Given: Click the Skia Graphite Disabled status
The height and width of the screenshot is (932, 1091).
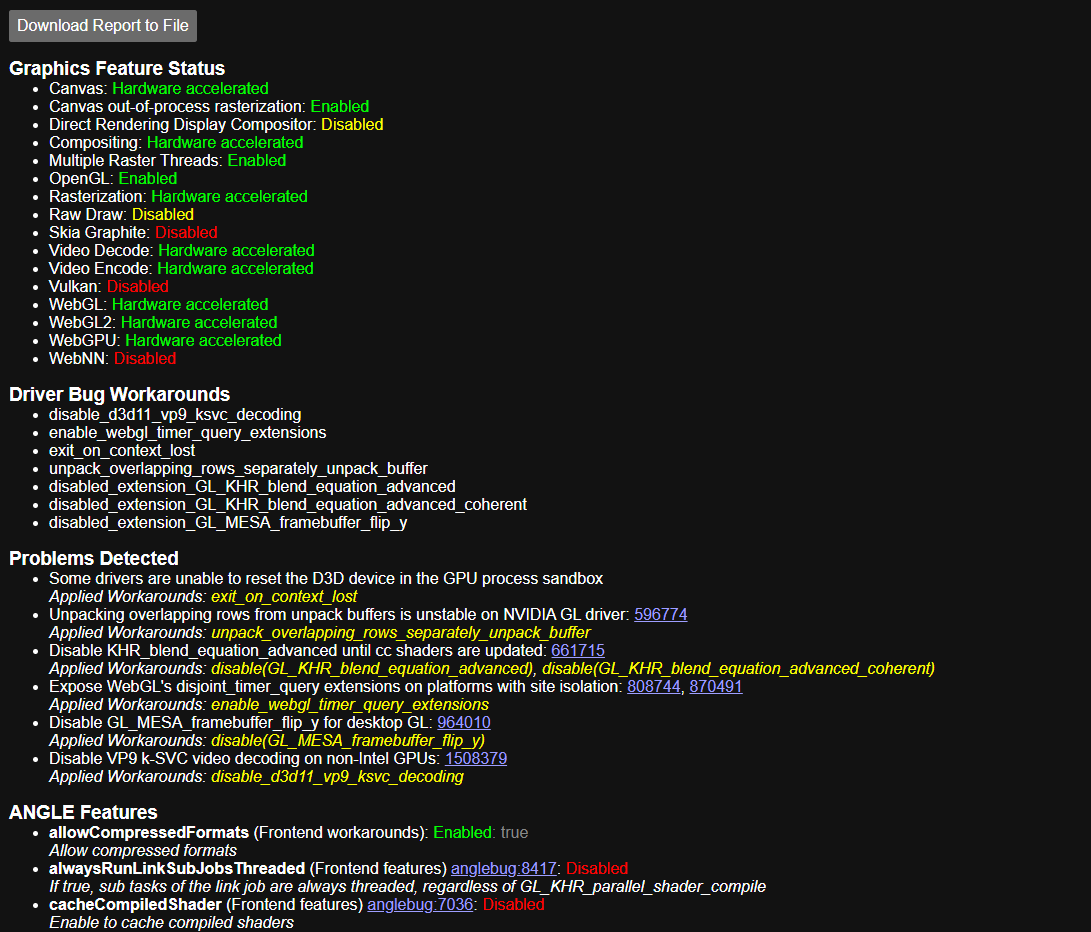Looking at the screenshot, I should (185, 232).
